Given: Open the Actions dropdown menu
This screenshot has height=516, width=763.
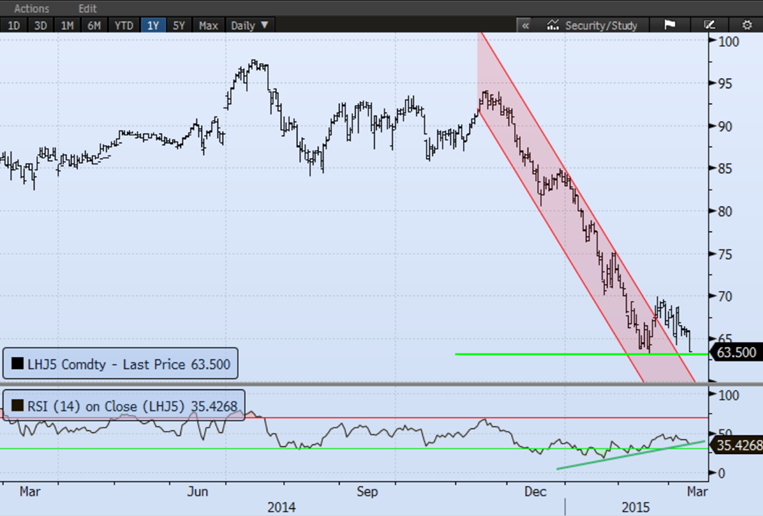Looking at the screenshot, I should tap(32, 7).
